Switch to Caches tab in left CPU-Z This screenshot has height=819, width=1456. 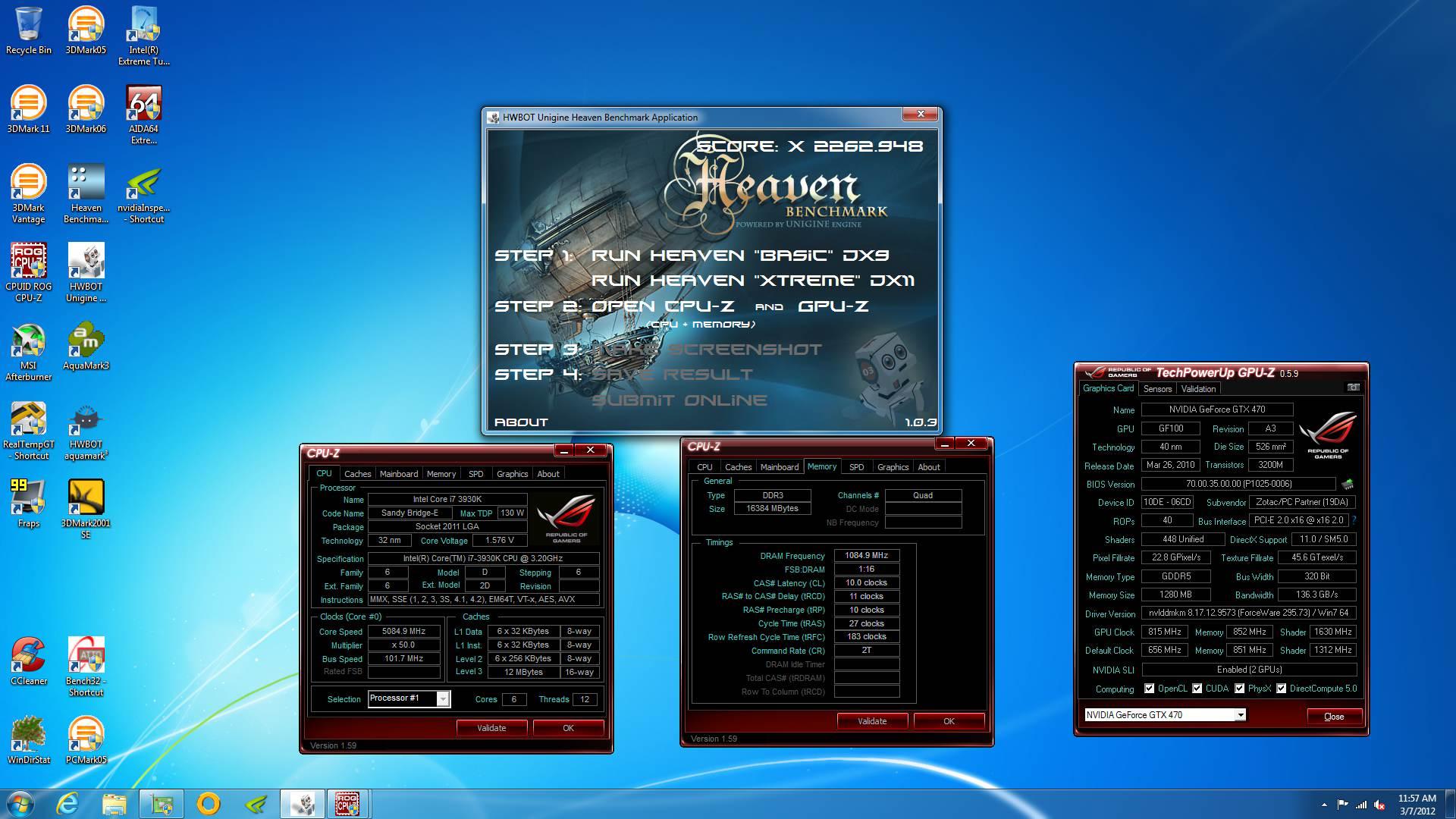tap(357, 473)
